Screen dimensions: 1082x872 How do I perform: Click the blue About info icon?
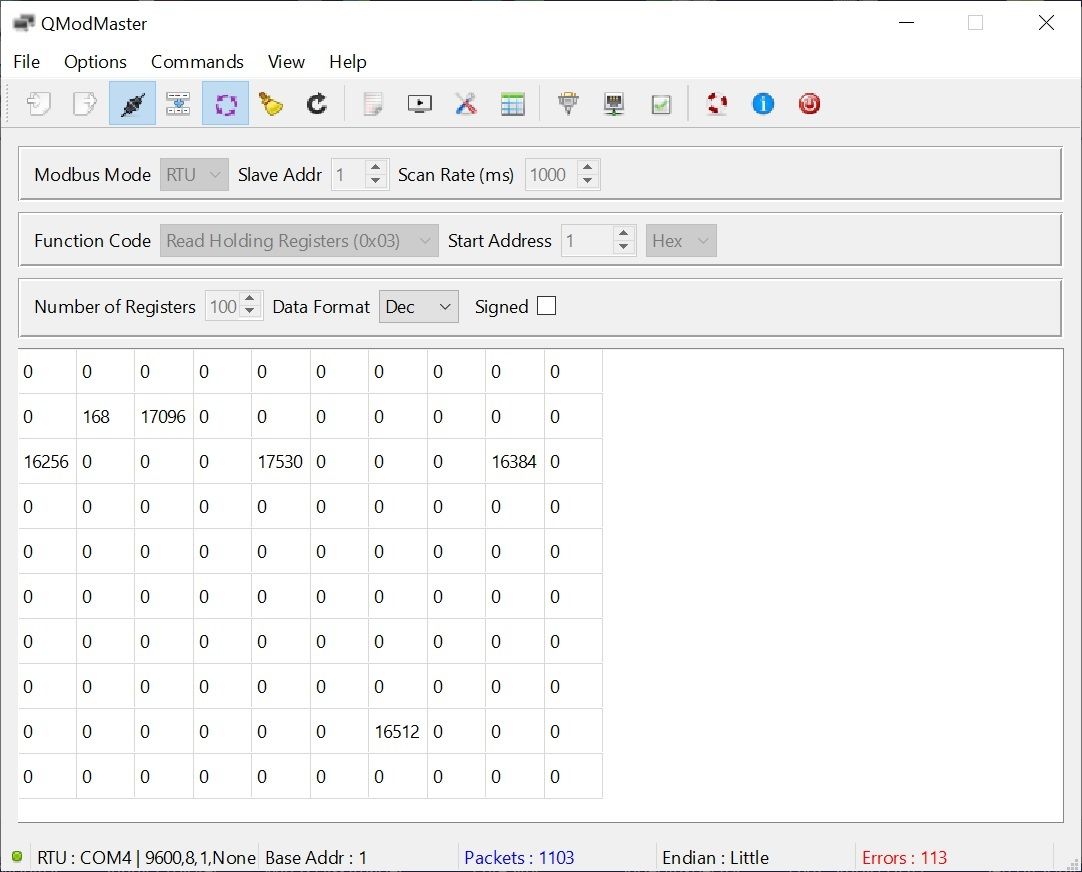tap(763, 103)
